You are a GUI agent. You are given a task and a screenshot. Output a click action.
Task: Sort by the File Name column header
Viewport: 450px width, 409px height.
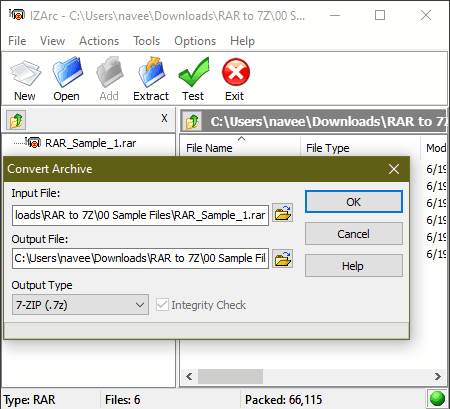click(240, 147)
